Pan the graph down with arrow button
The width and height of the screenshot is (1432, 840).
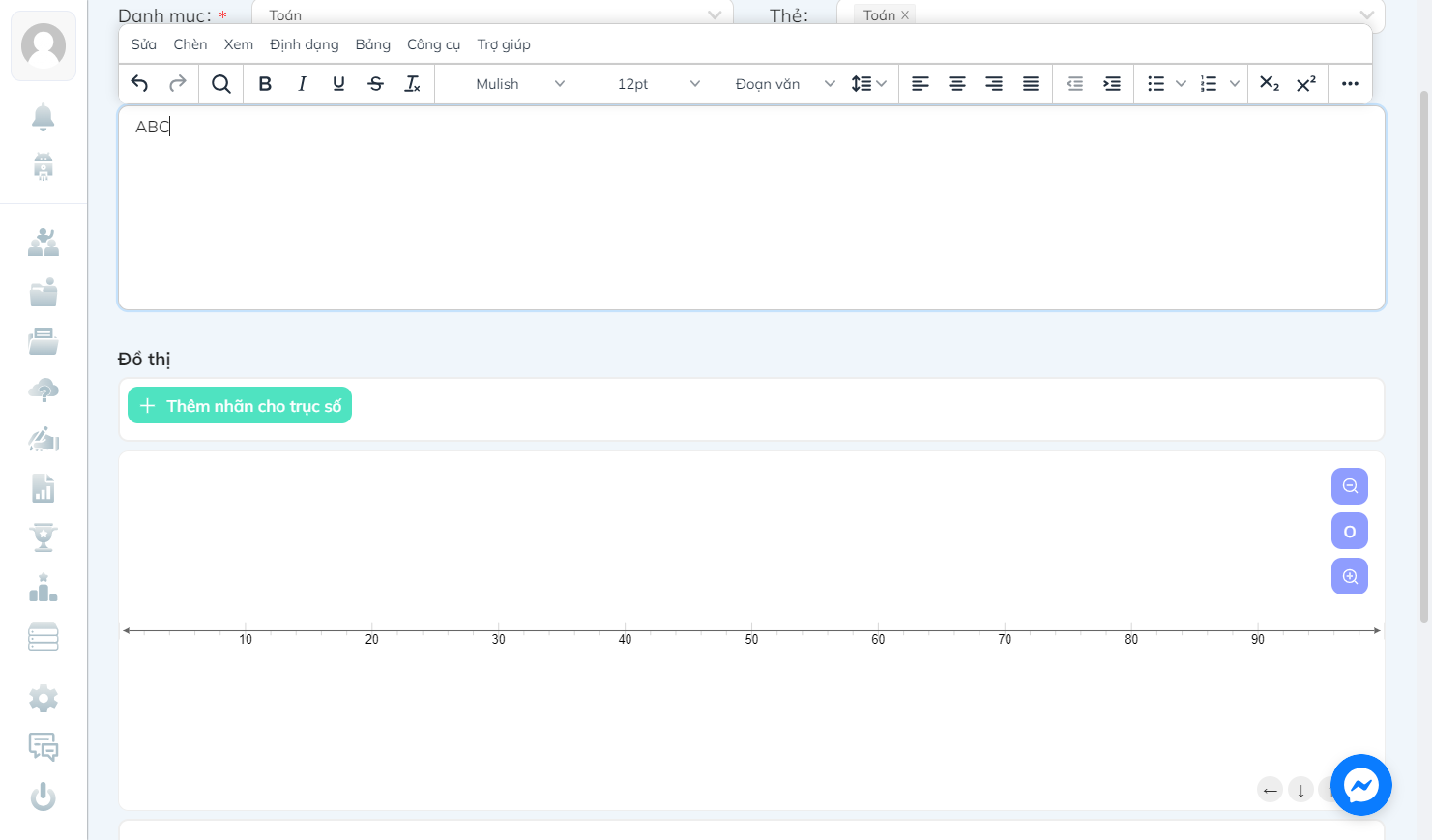tap(1301, 791)
